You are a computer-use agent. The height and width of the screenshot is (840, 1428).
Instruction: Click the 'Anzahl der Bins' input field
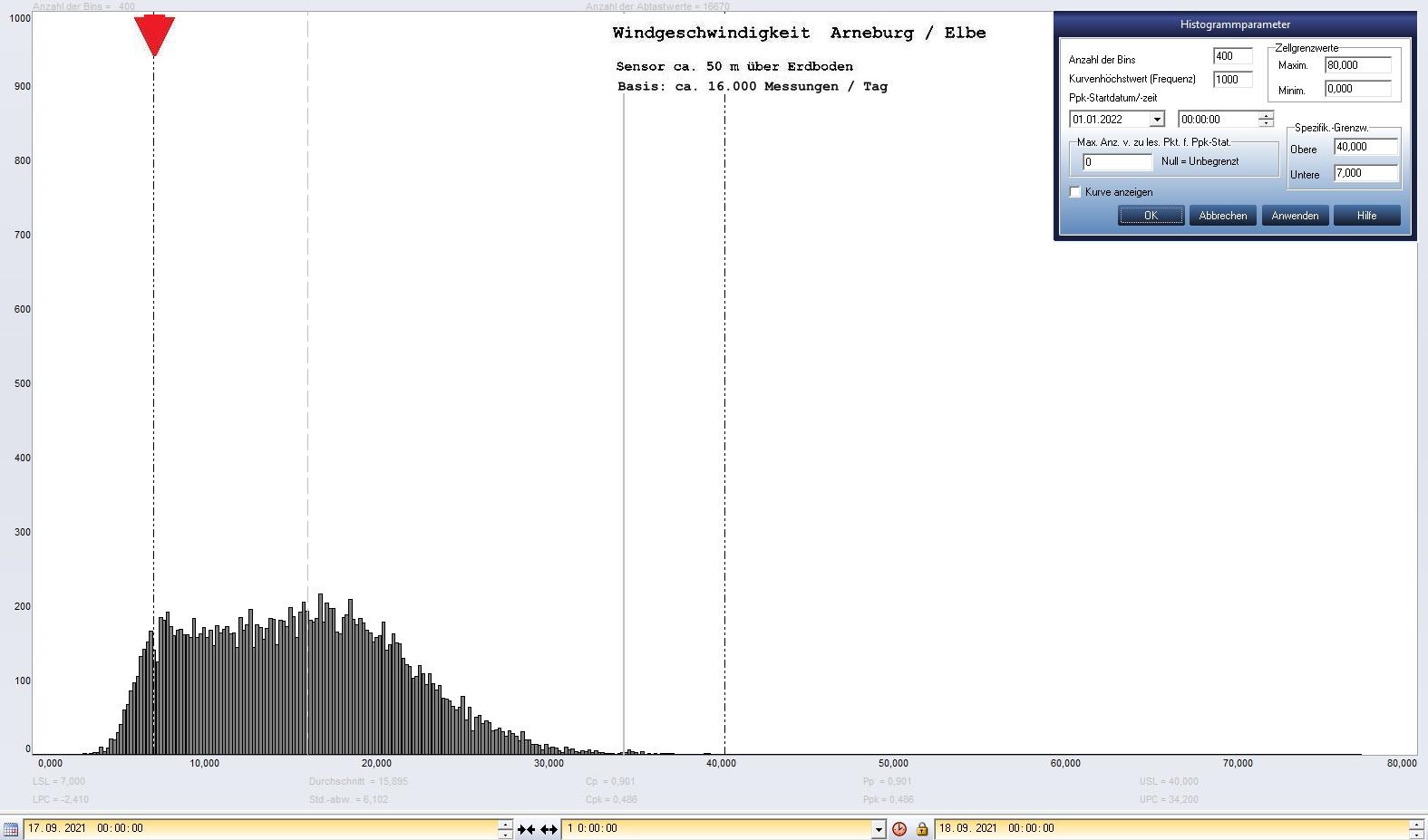click(x=1231, y=56)
